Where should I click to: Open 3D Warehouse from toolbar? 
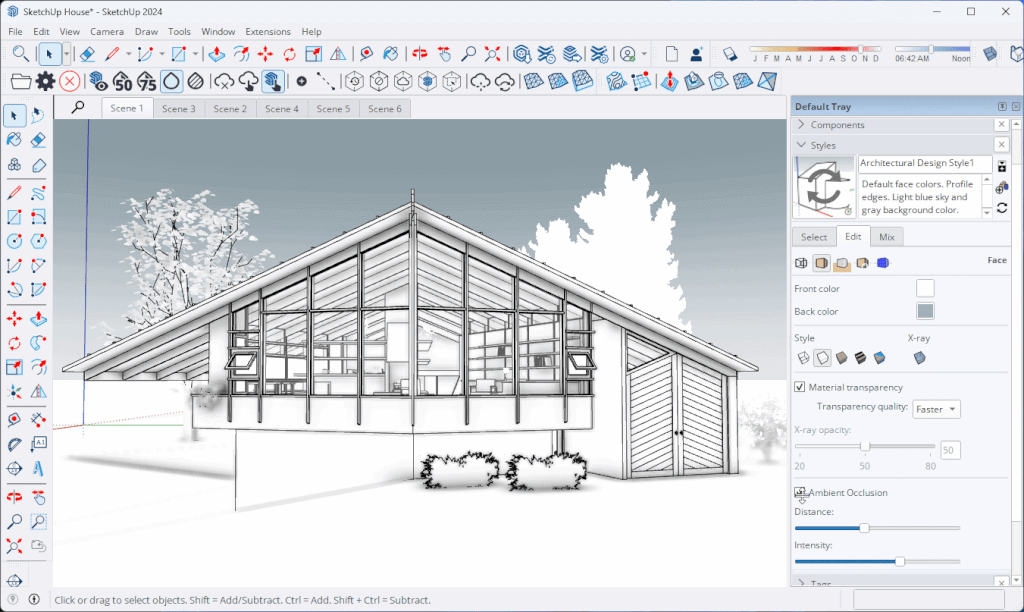(522, 54)
